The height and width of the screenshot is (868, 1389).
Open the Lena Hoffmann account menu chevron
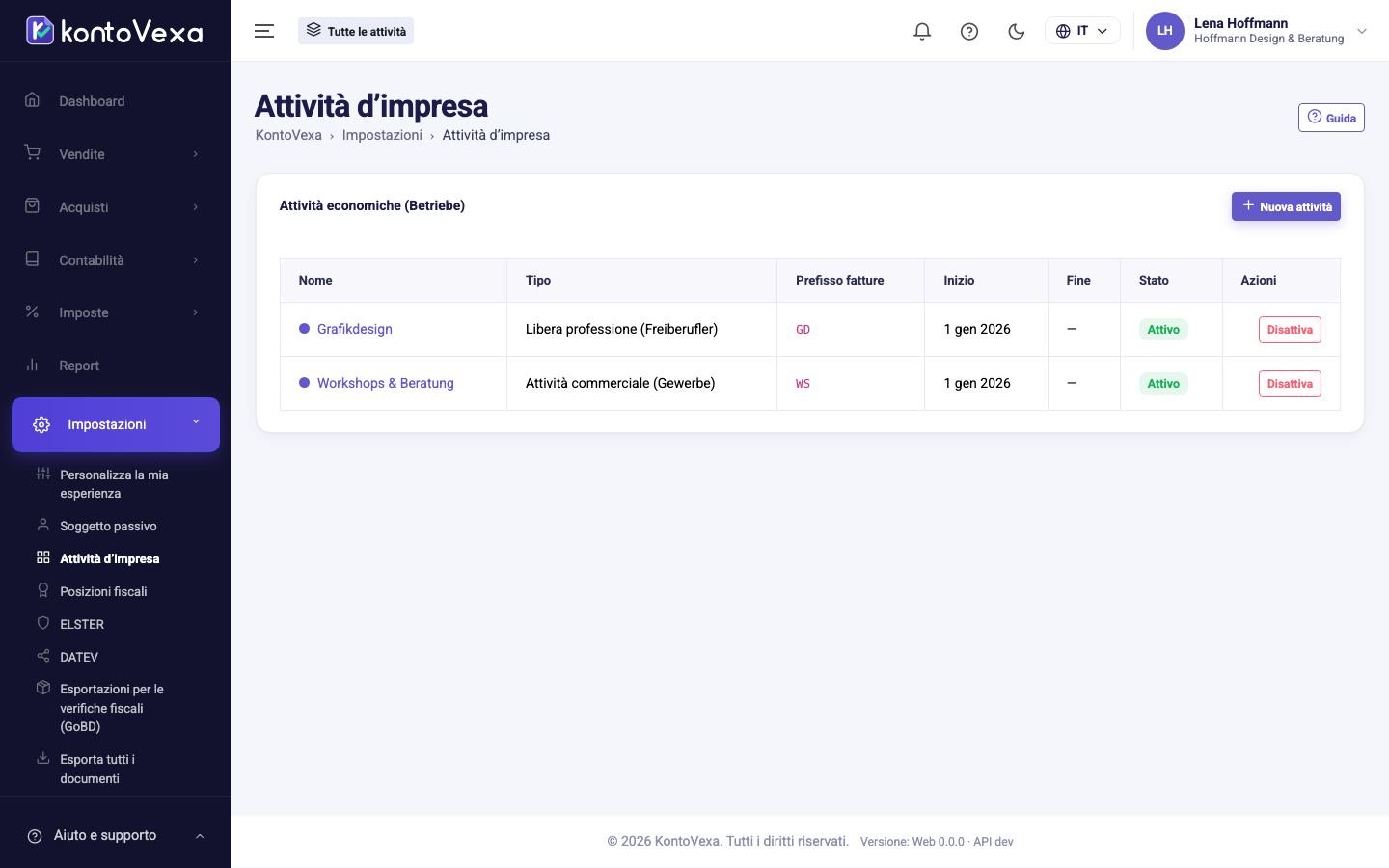tap(1362, 31)
